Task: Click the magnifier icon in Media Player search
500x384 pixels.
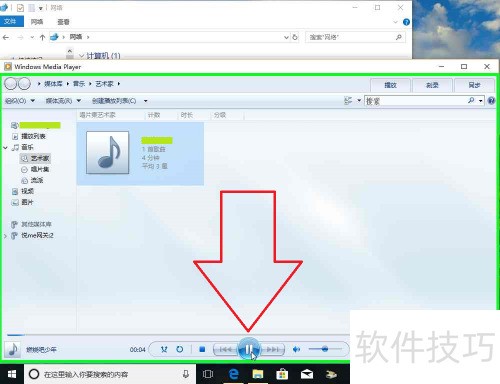Action: coord(471,100)
